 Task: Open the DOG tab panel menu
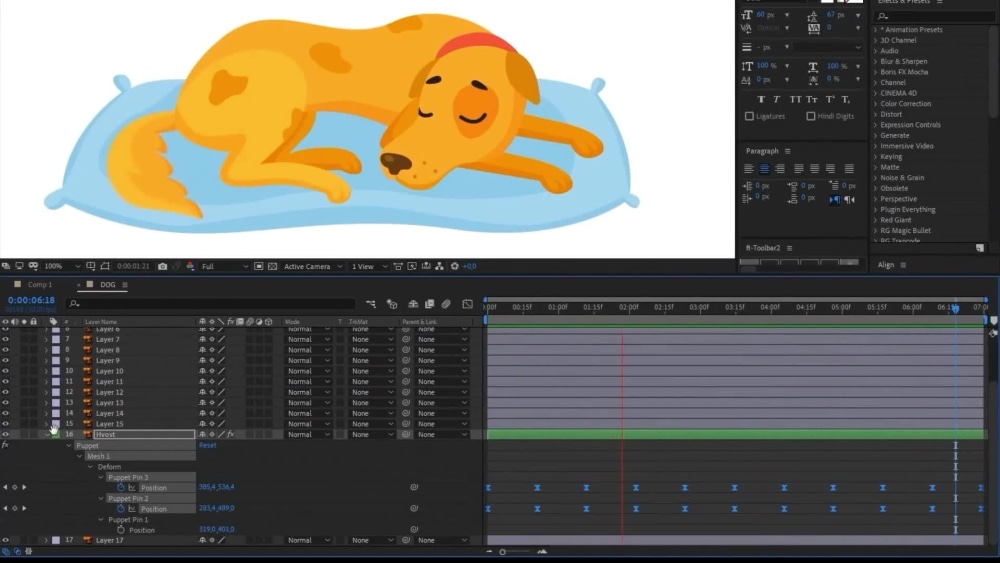pos(125,285)
